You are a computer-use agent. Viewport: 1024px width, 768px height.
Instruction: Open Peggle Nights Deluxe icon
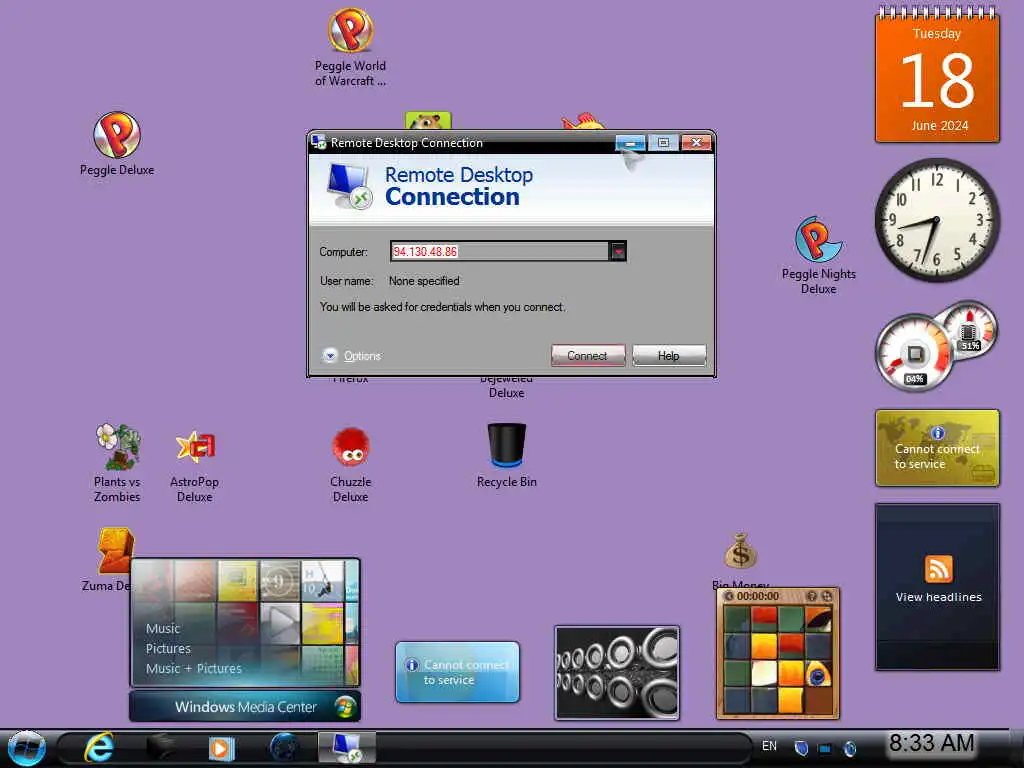(x=818, y=255)
